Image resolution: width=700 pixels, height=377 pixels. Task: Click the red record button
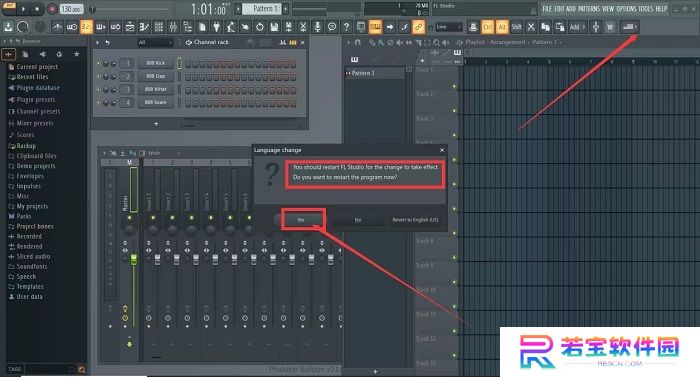pyautogui.click(x=52, y=8)
